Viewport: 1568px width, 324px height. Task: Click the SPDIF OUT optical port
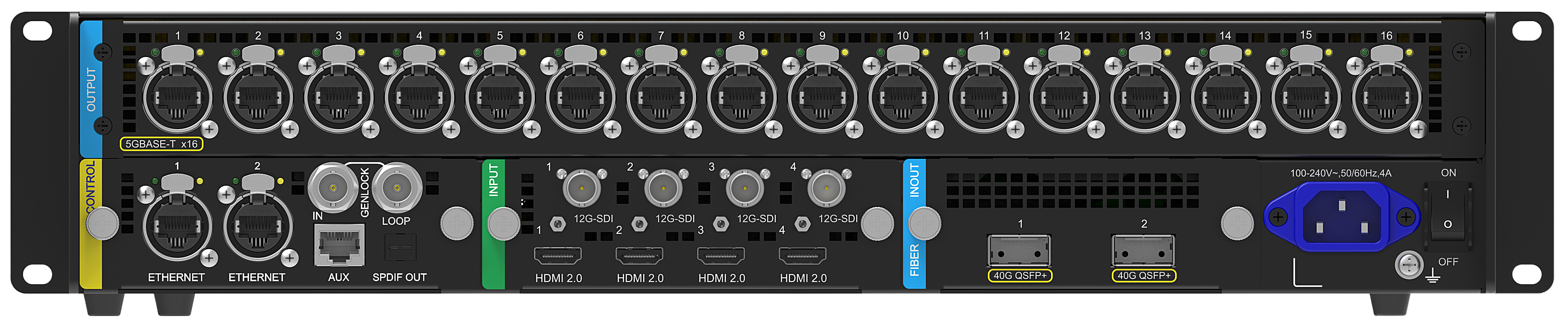(x=400, y=248)
